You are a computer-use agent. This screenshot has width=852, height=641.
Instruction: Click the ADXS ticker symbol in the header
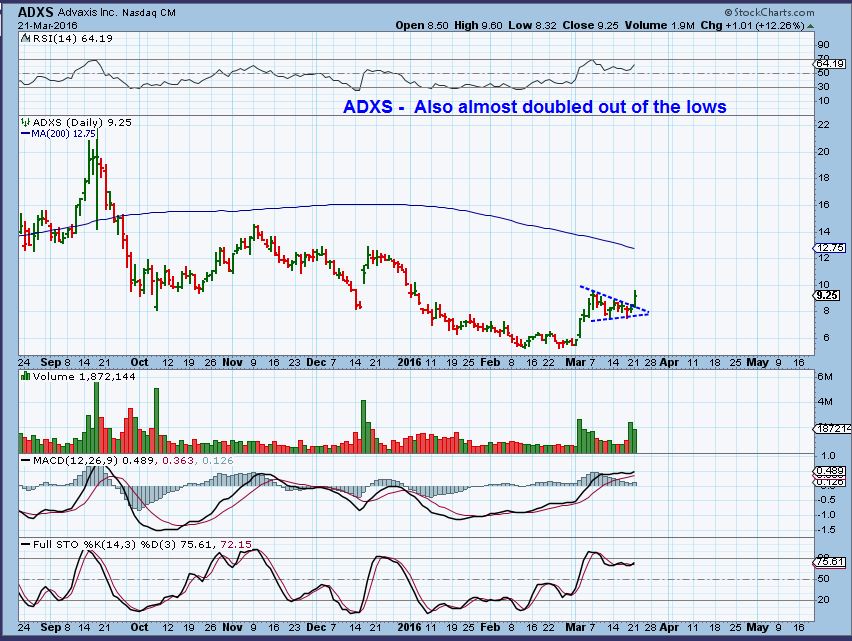point(35,12)
